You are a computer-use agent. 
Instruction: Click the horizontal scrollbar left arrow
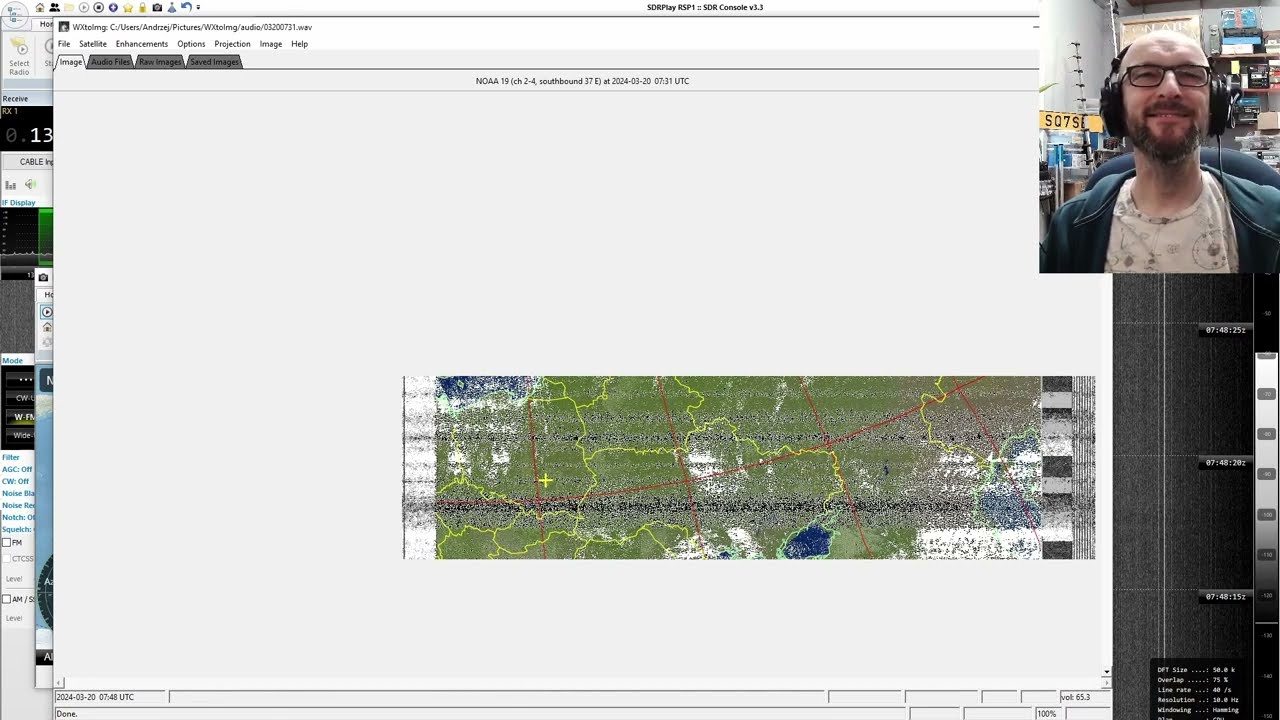point(59,683)
